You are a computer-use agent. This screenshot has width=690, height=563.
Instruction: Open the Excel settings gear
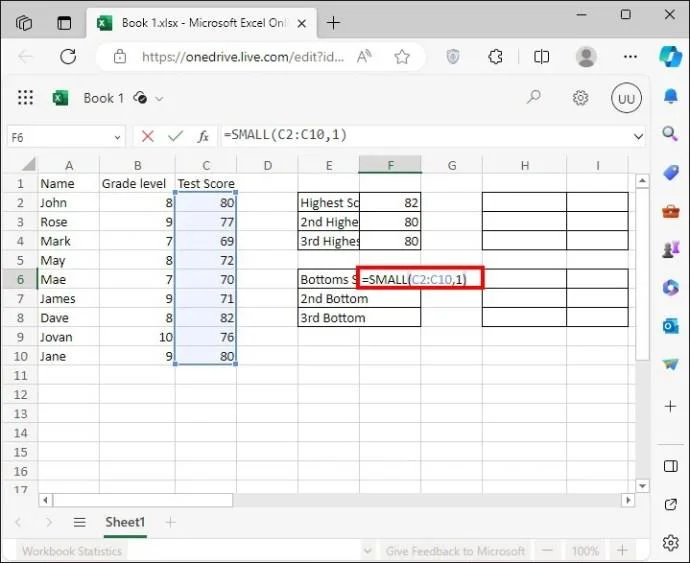coord(580,98)
